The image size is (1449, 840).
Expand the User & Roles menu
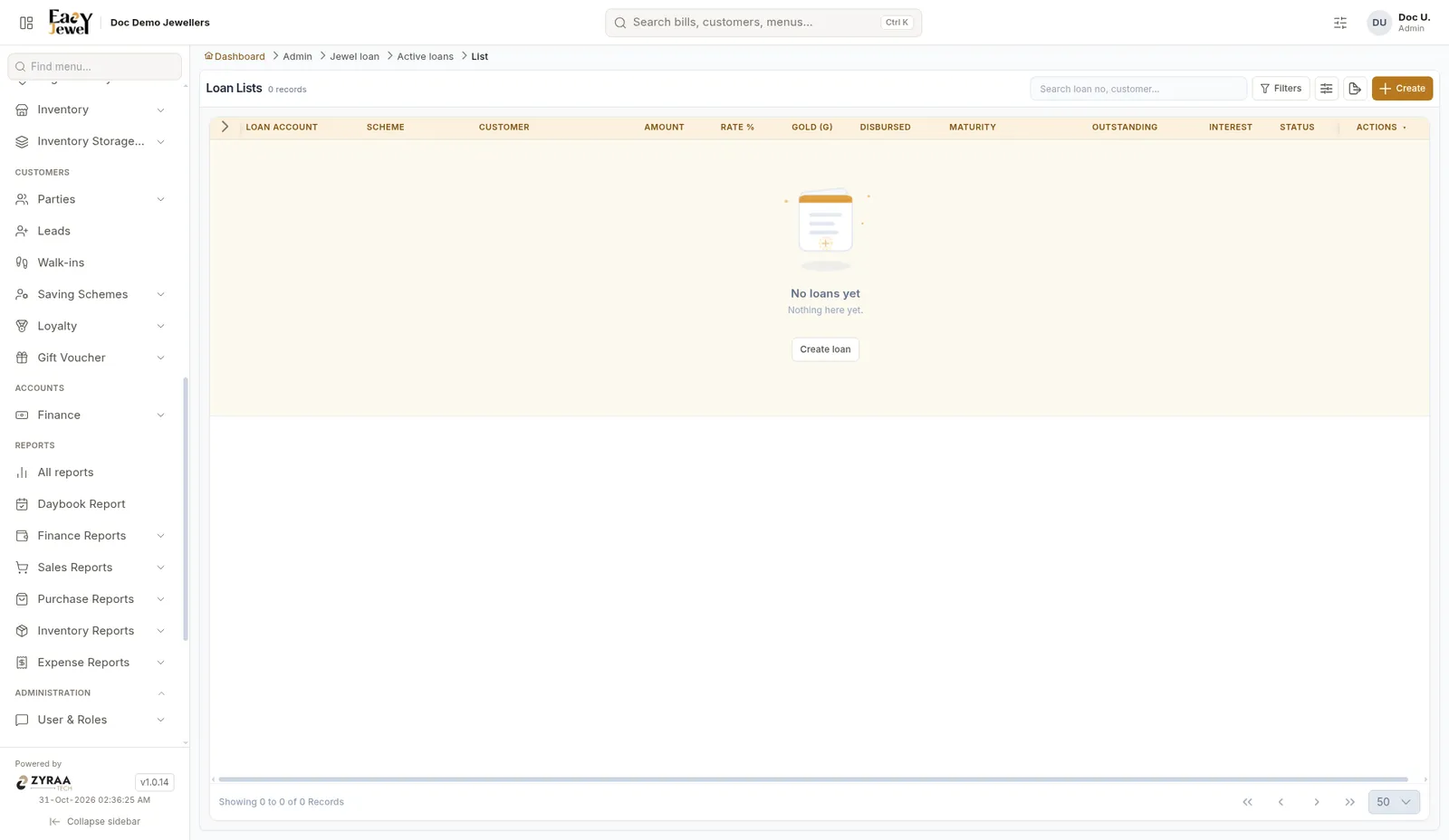coord(91,720)
